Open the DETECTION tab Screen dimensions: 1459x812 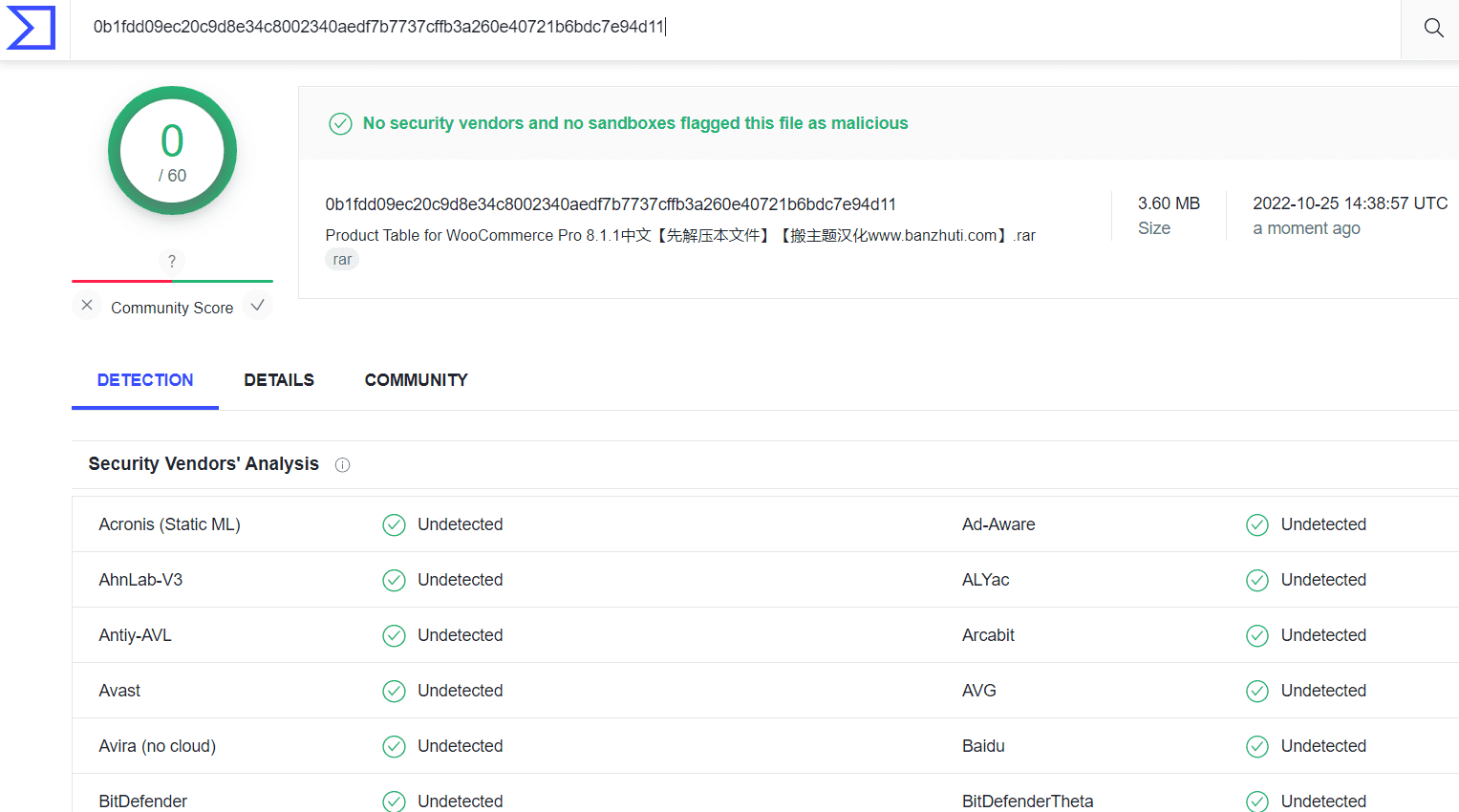tap(145, 380)
